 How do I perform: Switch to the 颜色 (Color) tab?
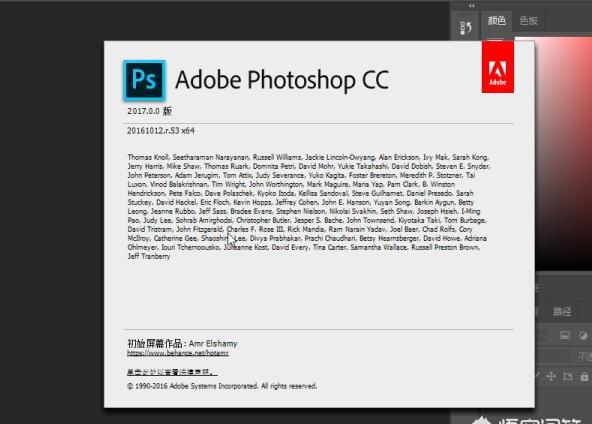(496, 20)
